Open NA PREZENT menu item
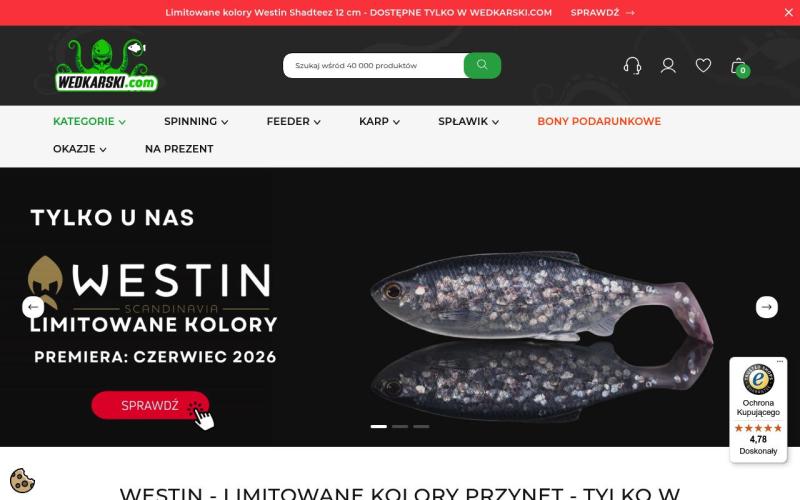This screenshot has width=800, height=500. 179,149
